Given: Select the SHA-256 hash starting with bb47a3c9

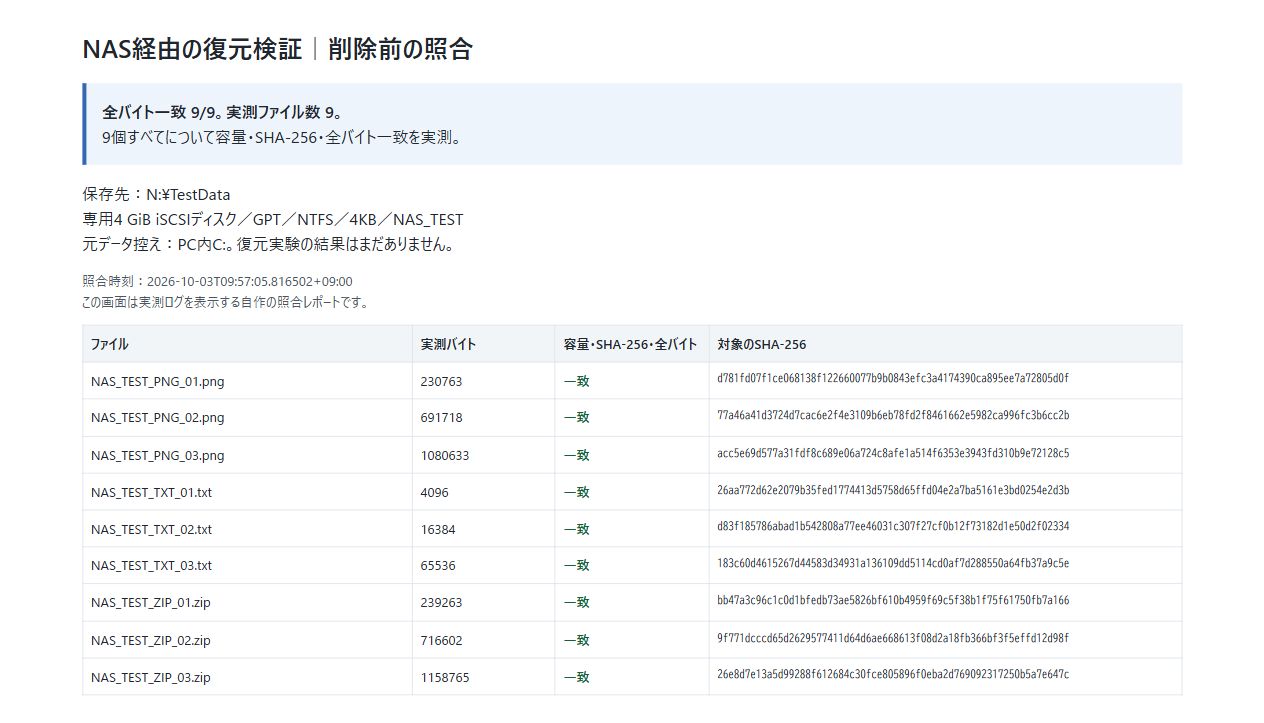Looking at the screenshot, I should pos(893,600).
